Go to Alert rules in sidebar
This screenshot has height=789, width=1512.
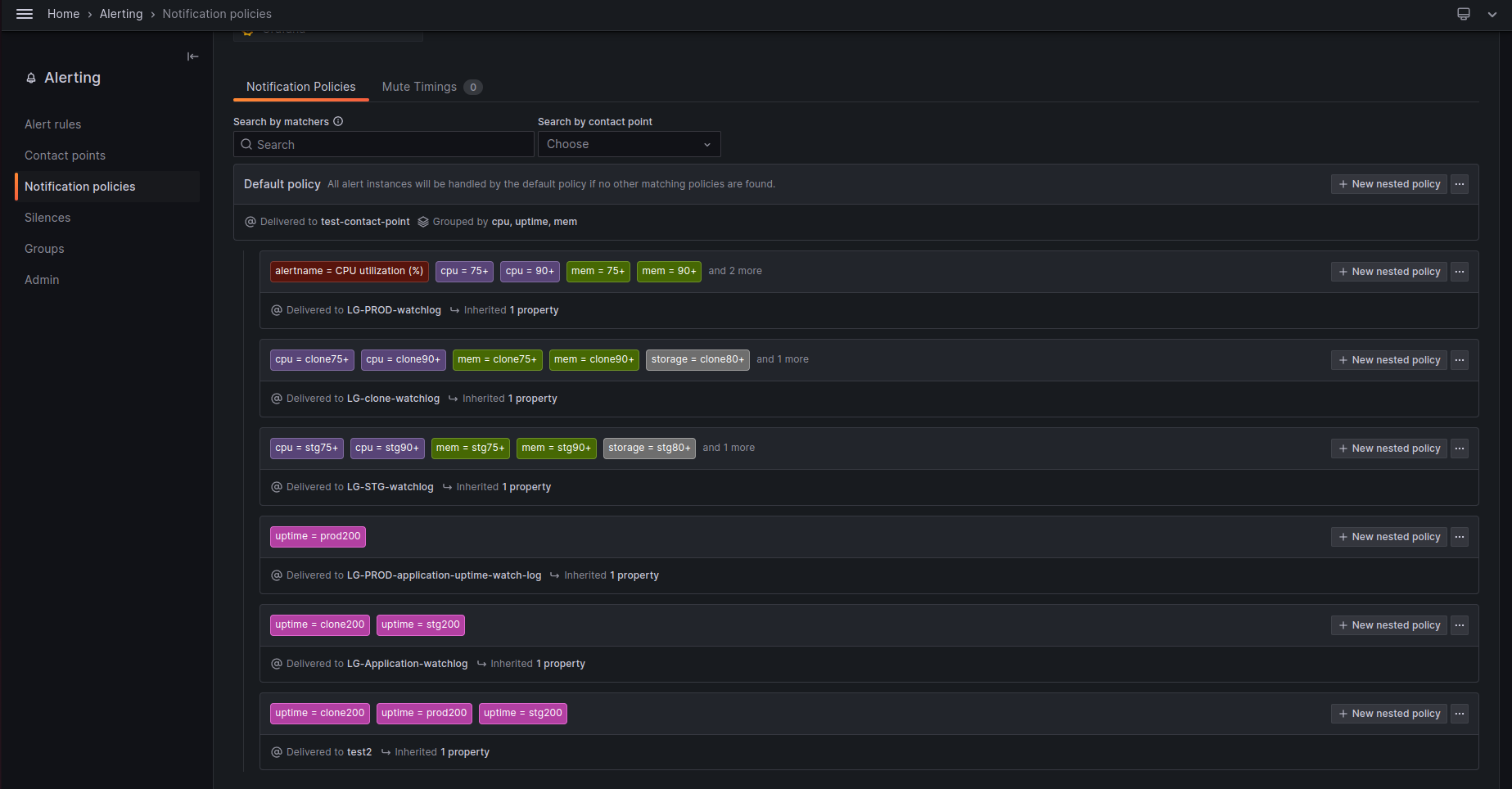(x=53, y=124)
